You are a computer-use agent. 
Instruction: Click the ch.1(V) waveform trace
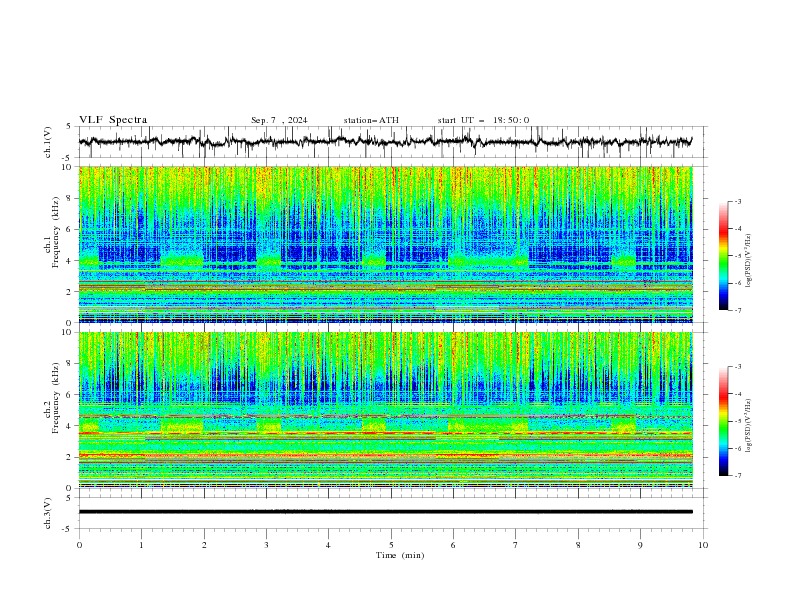(386, 142)
